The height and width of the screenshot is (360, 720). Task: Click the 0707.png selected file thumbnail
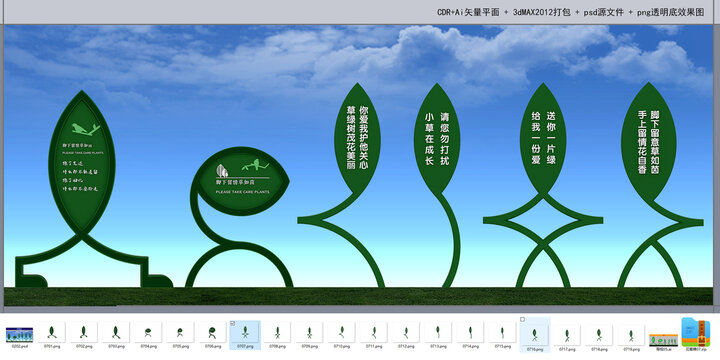pyautogui.click(x=245, y=335)
